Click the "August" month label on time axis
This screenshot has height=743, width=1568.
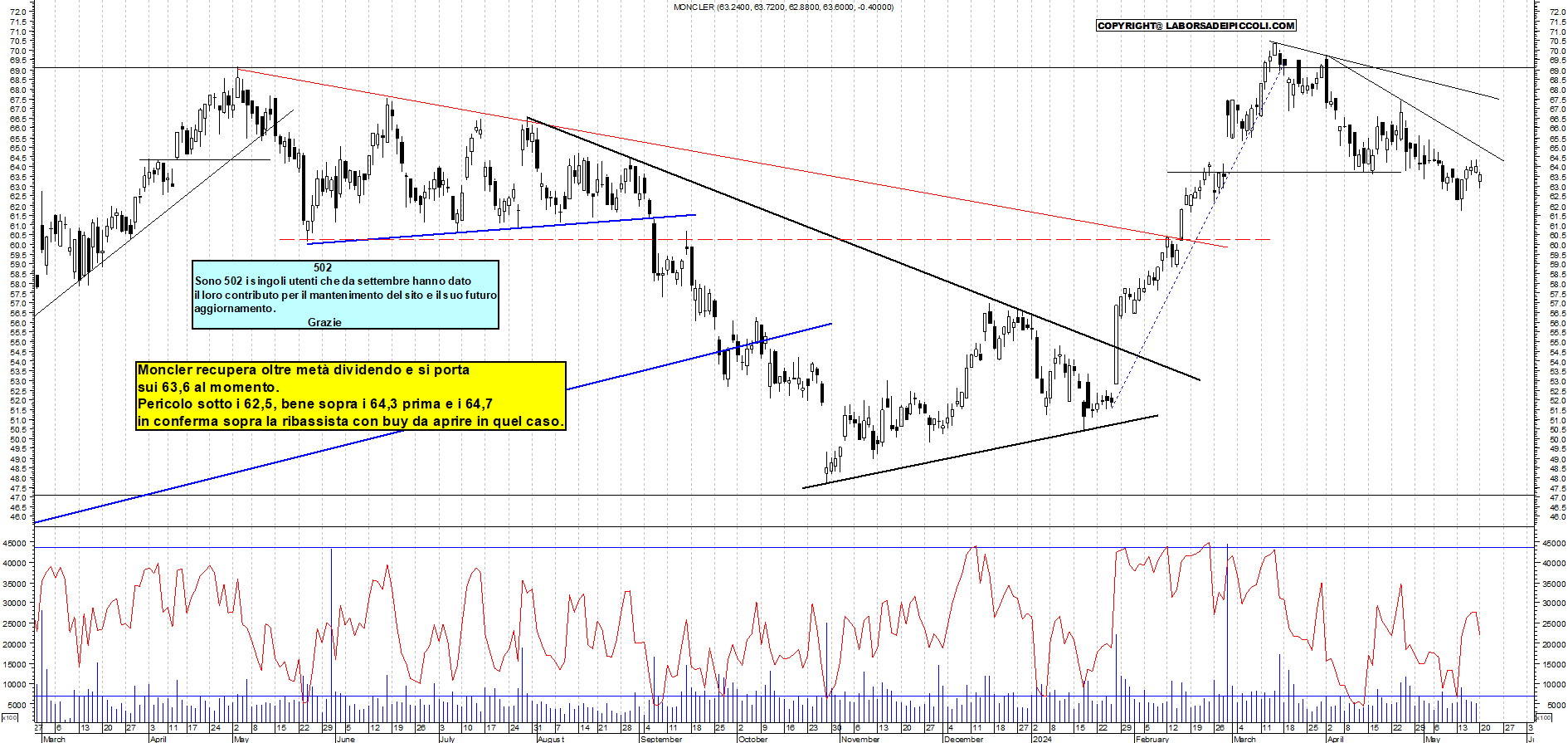click(x=551, y=739)
